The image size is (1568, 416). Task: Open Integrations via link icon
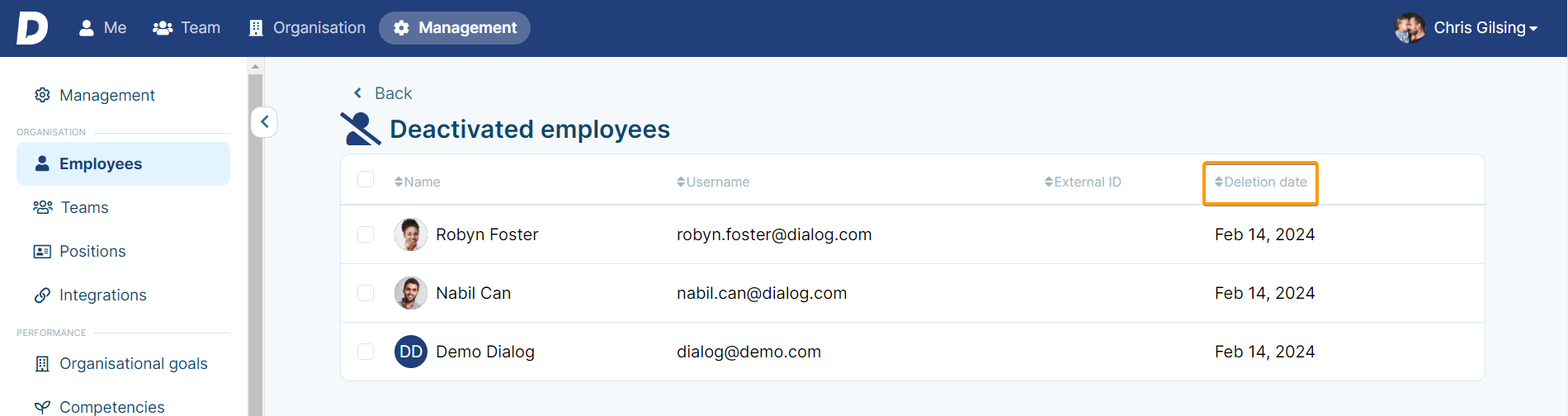click(x=42, y=295)
